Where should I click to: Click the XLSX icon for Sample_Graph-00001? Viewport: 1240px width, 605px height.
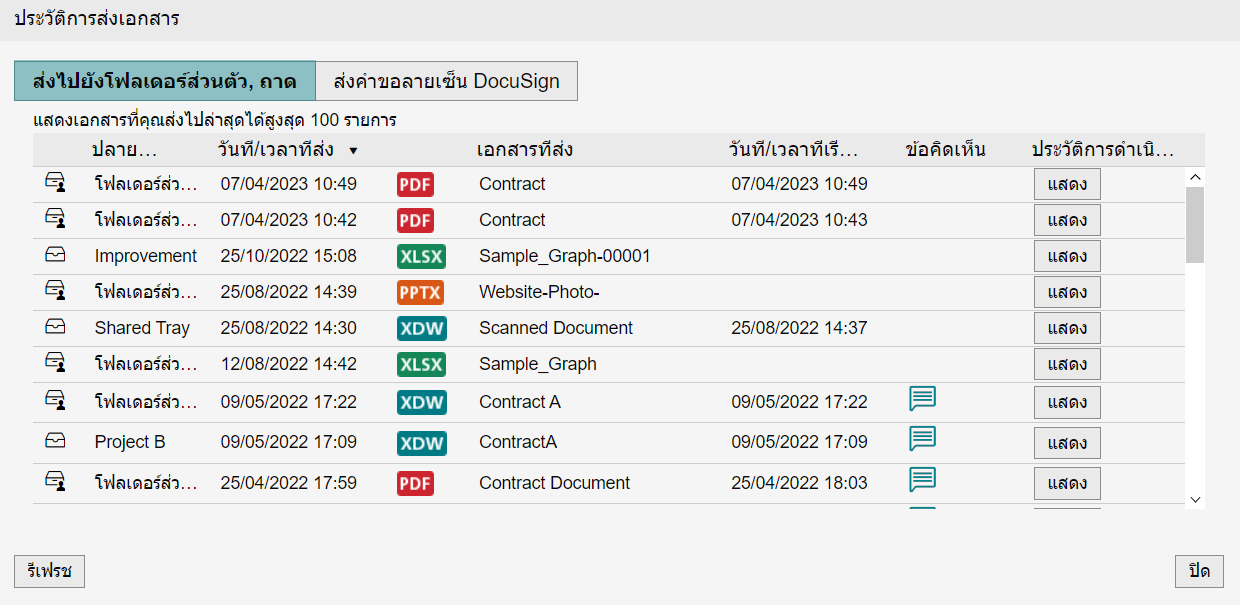[421, 256]
